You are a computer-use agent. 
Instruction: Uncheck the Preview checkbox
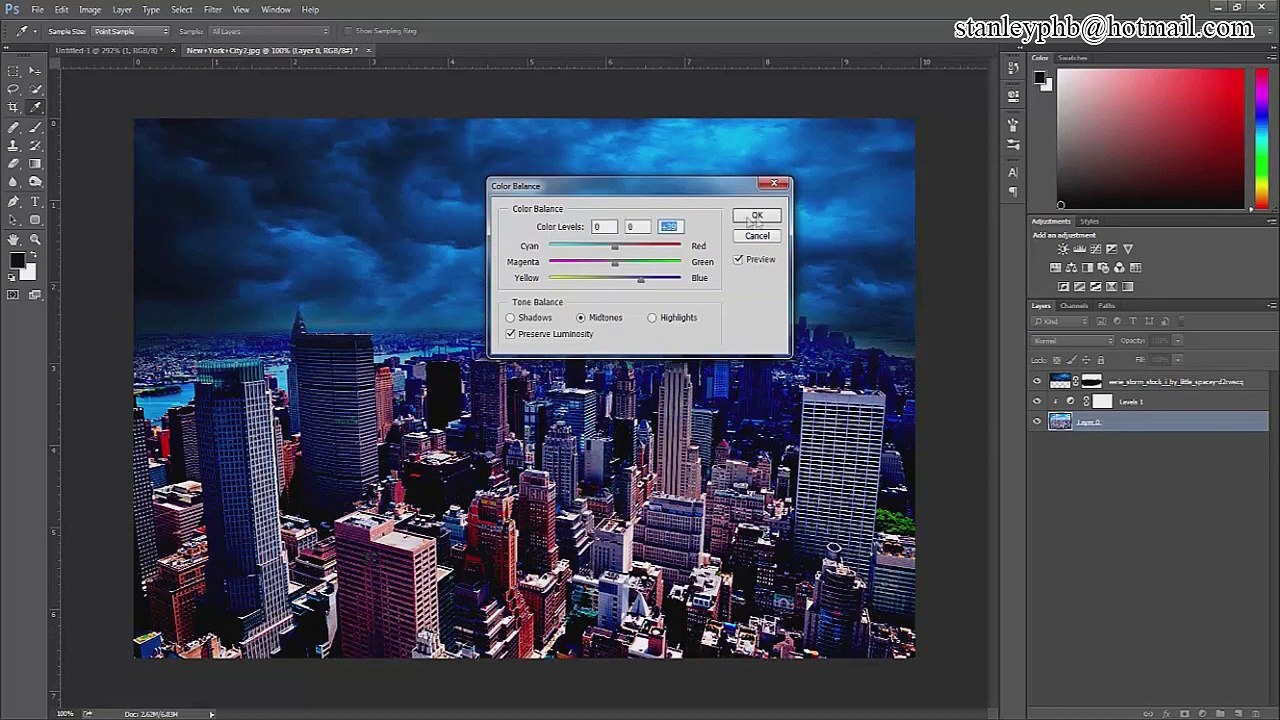[738, 259]
